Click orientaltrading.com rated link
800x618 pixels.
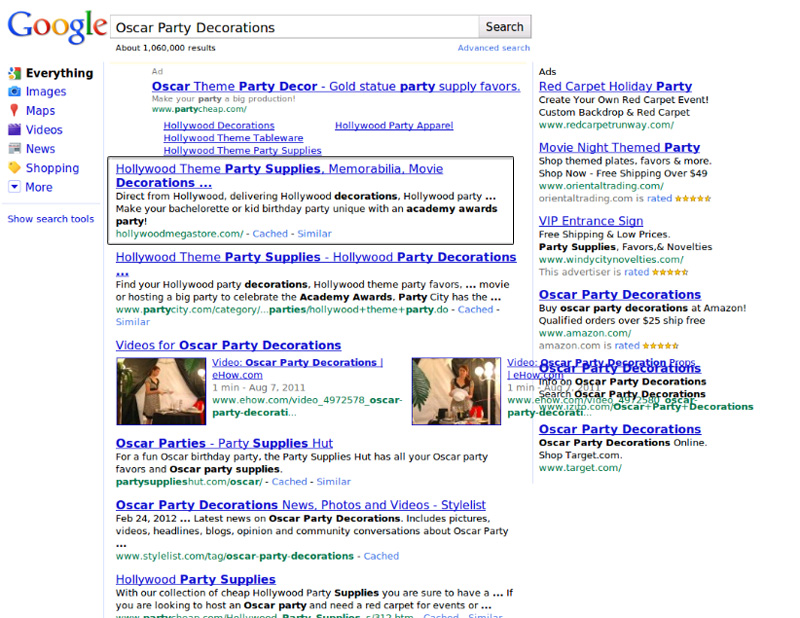pos(659,199)
